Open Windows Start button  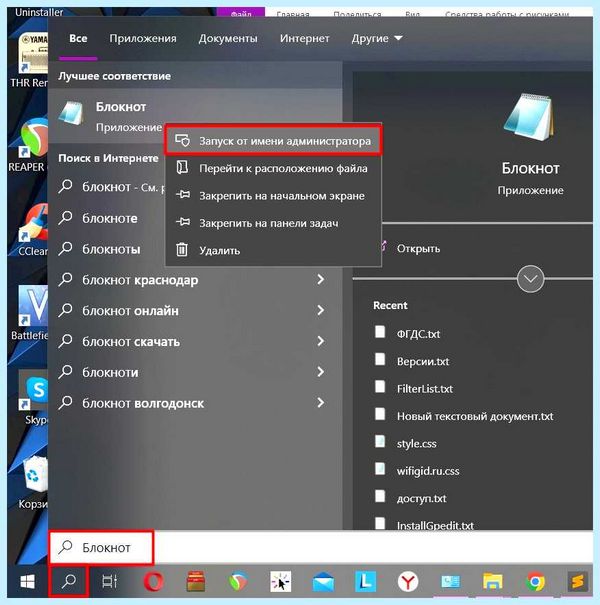coord(27,581)
